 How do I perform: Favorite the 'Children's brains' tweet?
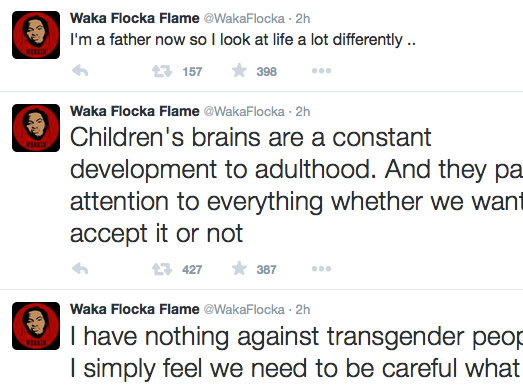(x=239, y=268)
